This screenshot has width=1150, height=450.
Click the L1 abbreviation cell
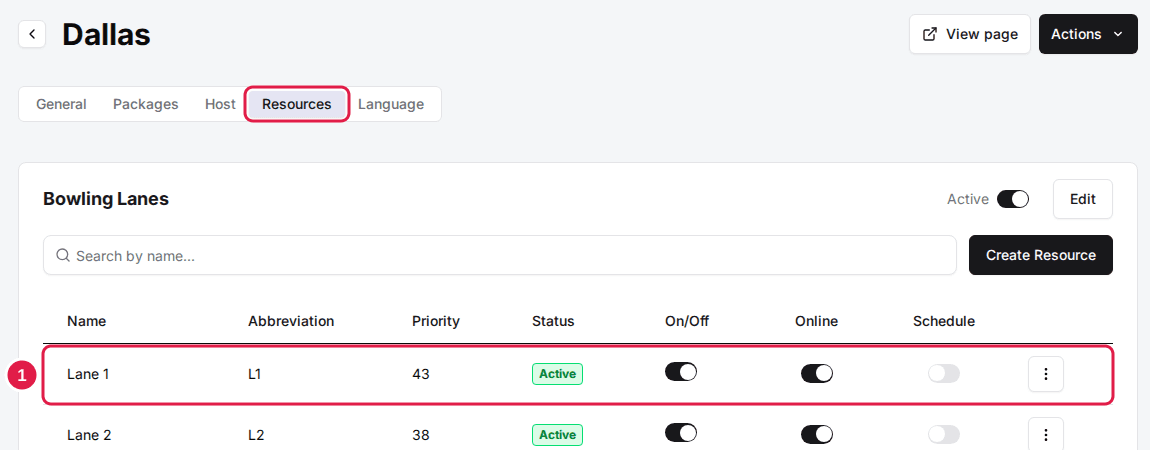[254, 375]
